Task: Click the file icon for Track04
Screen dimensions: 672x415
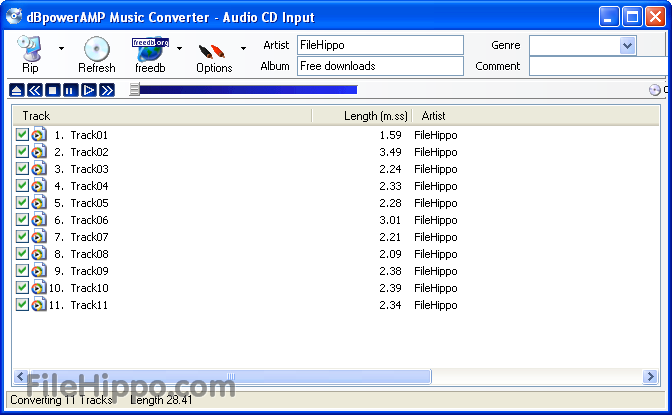Action: [x=39, y=186]
